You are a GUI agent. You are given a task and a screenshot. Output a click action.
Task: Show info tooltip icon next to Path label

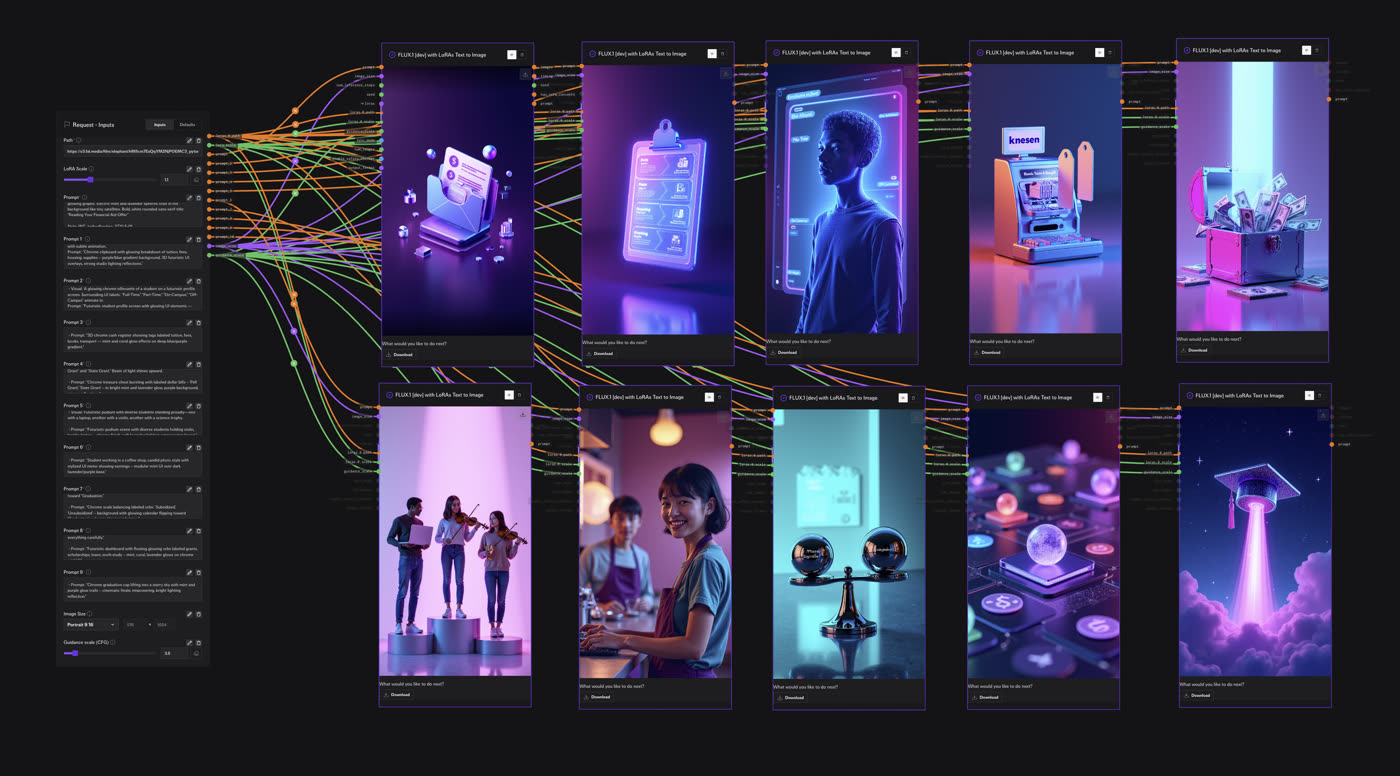[x=78, y=140]
